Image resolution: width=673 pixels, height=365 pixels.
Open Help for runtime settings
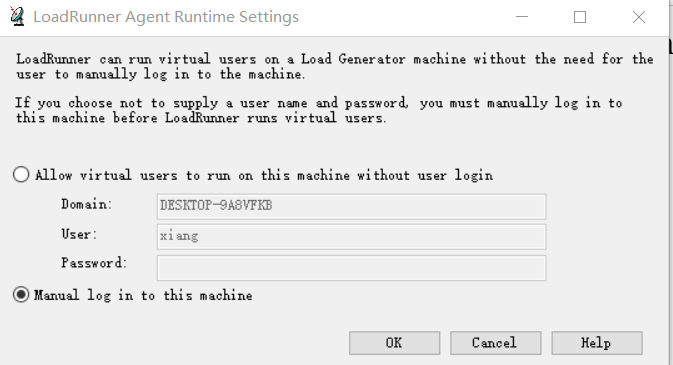click(x=597, y=343)
